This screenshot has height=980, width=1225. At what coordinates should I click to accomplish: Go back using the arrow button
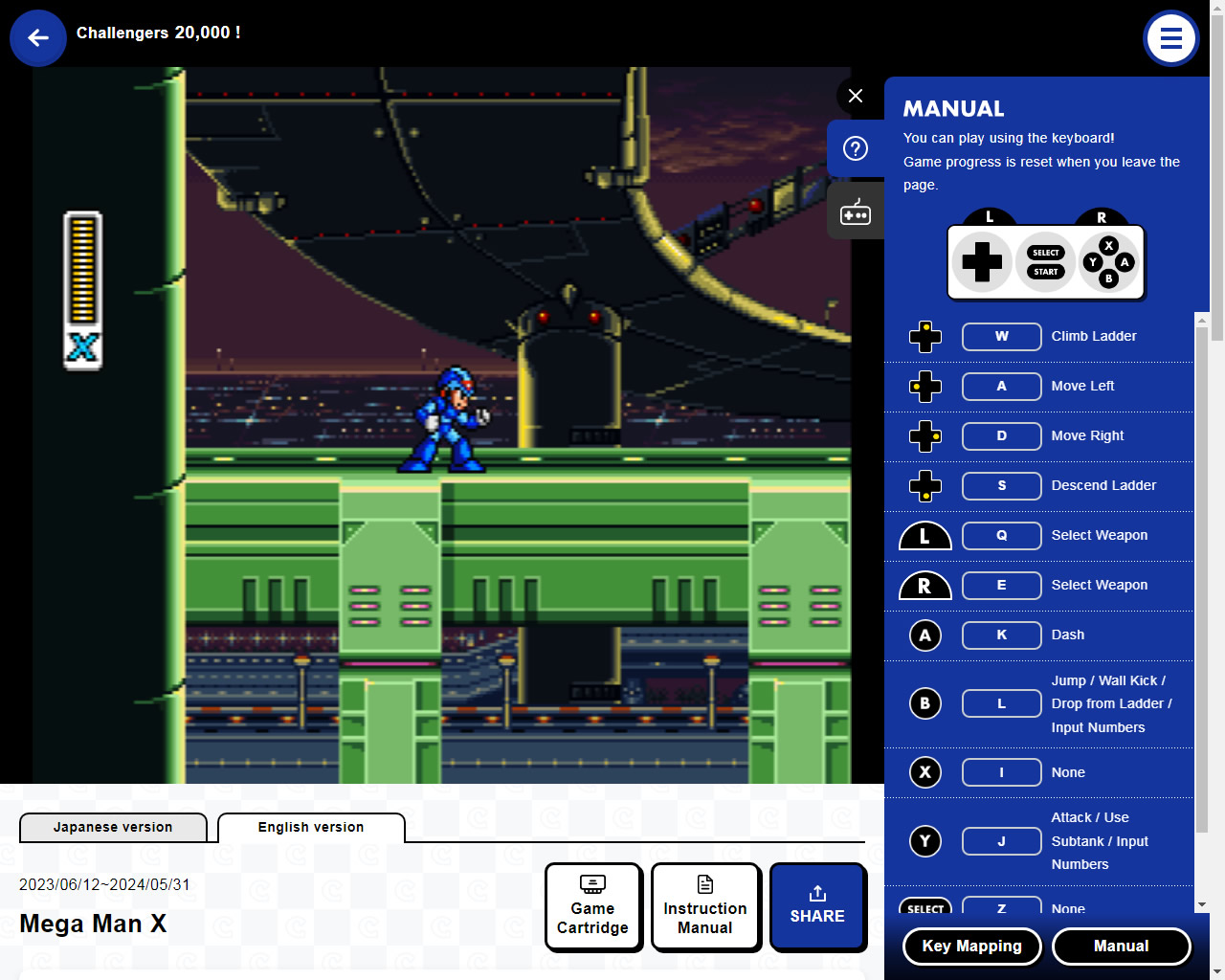38,38
